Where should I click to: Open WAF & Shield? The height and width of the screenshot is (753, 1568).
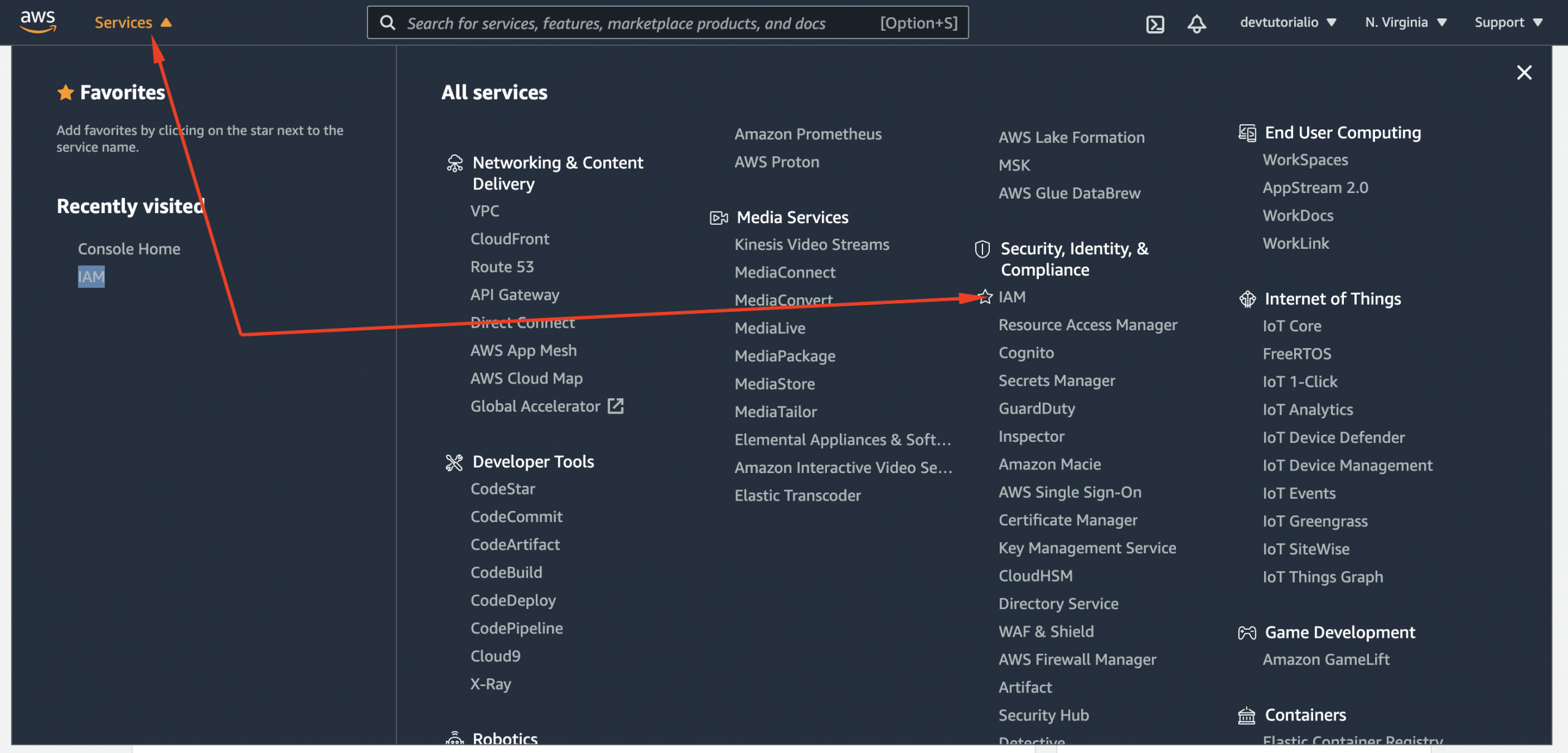click(x=1046, y=632)
